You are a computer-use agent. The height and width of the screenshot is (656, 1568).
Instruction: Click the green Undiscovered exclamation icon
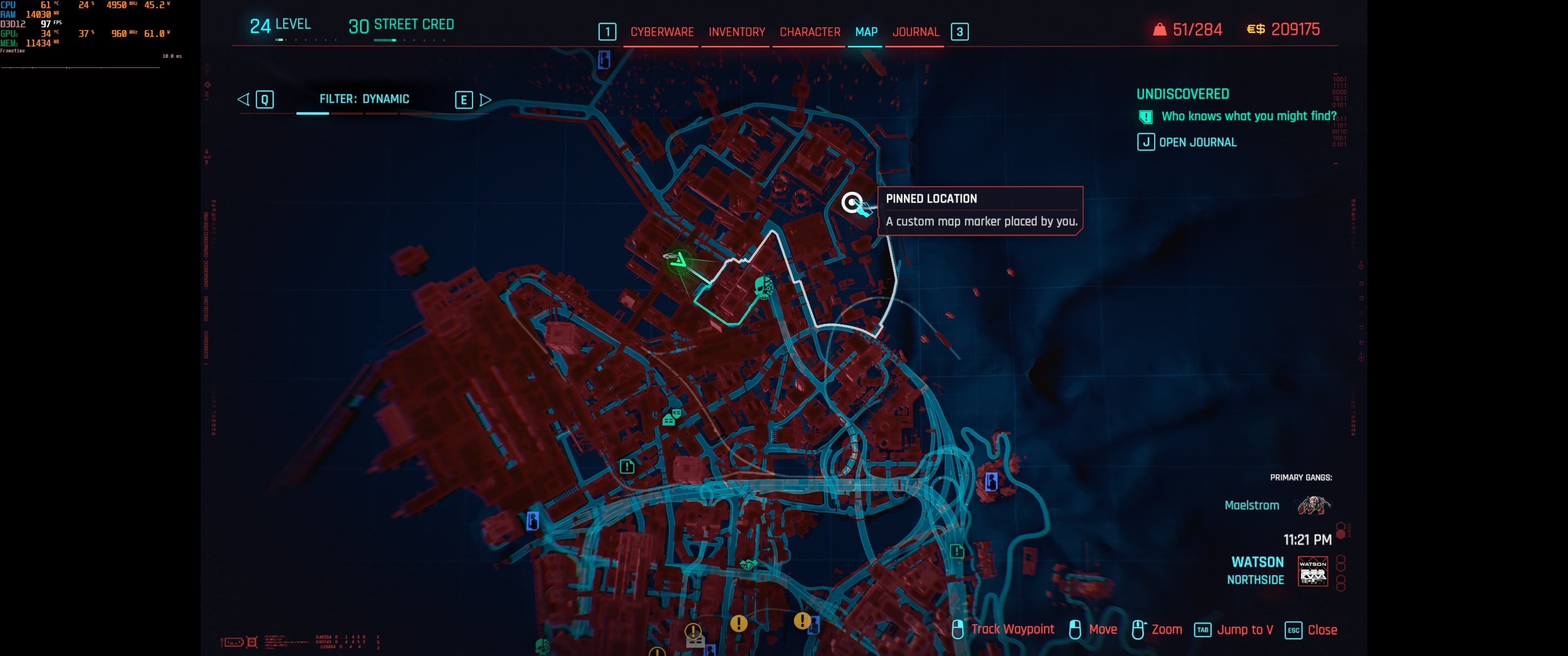pyautogui.click(x=1145, y=117)
